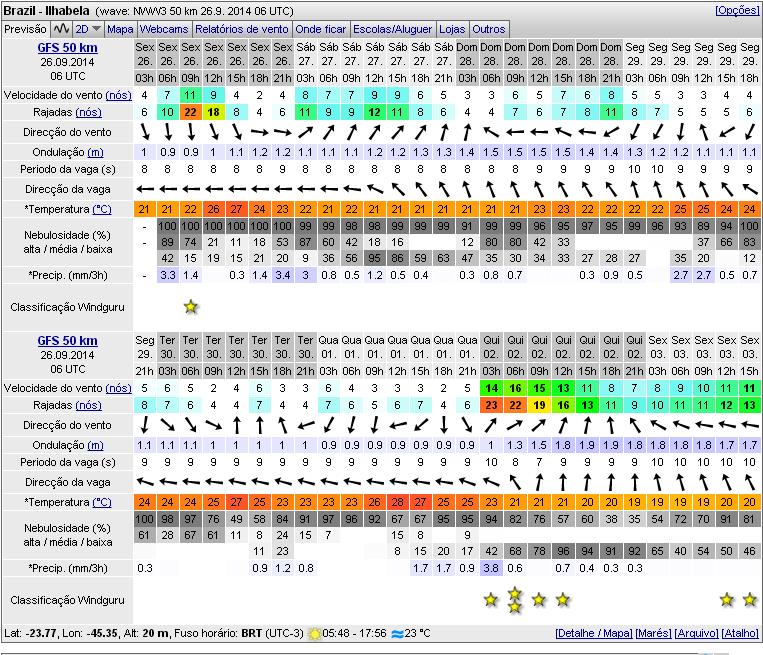This screenshot has width=763, height=655.
Task: Click the m unit link in top Ondulação row
Action: point(95,152)
